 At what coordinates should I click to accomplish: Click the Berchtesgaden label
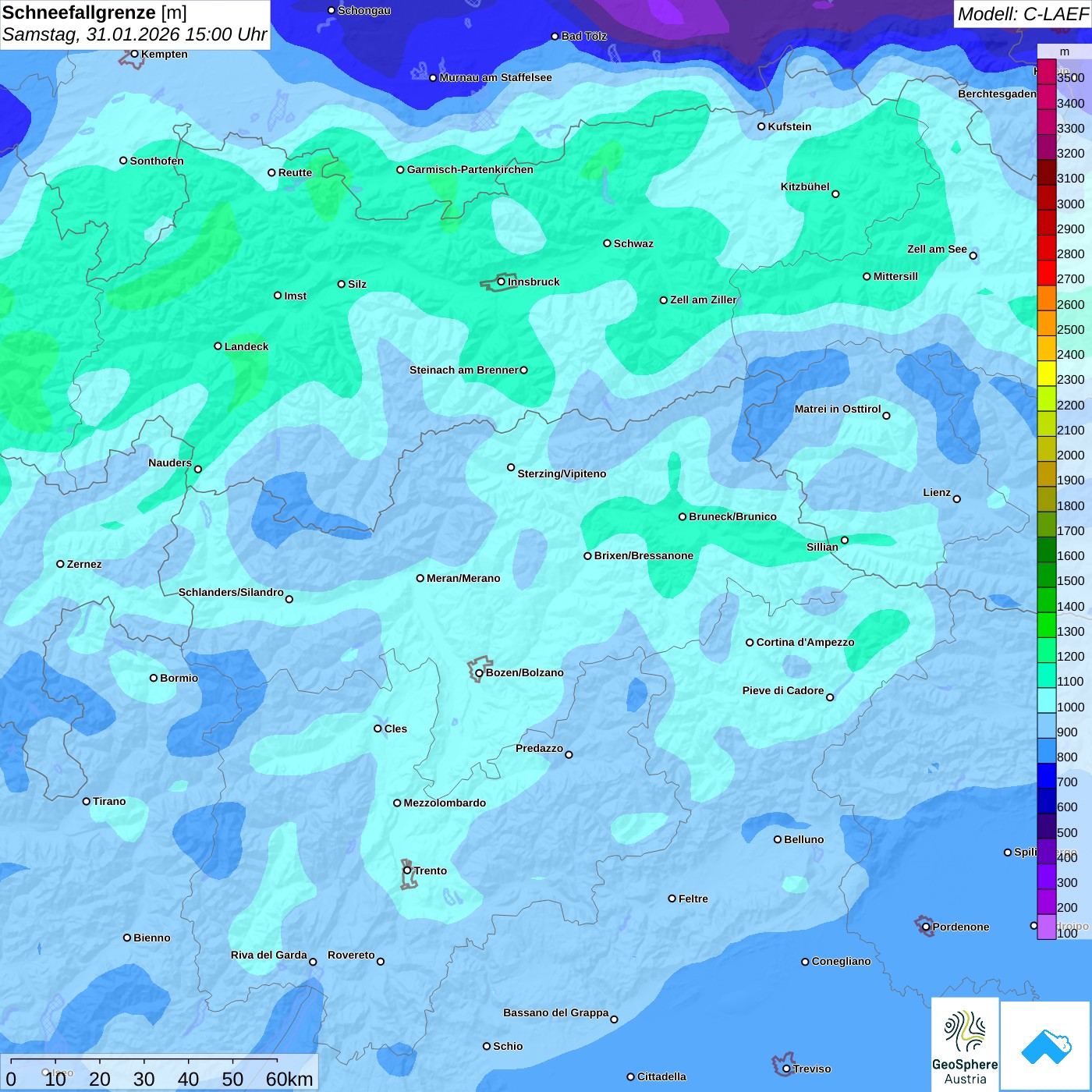click(x=997, y=94)
